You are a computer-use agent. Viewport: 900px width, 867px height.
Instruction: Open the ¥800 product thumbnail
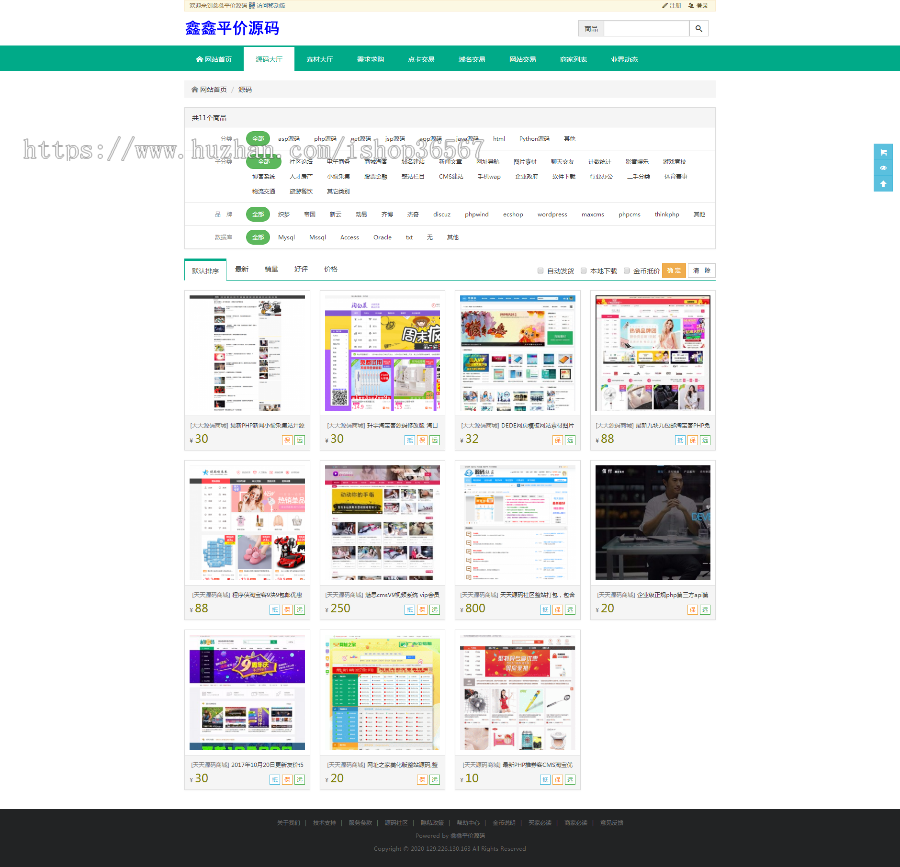[518, 521]
